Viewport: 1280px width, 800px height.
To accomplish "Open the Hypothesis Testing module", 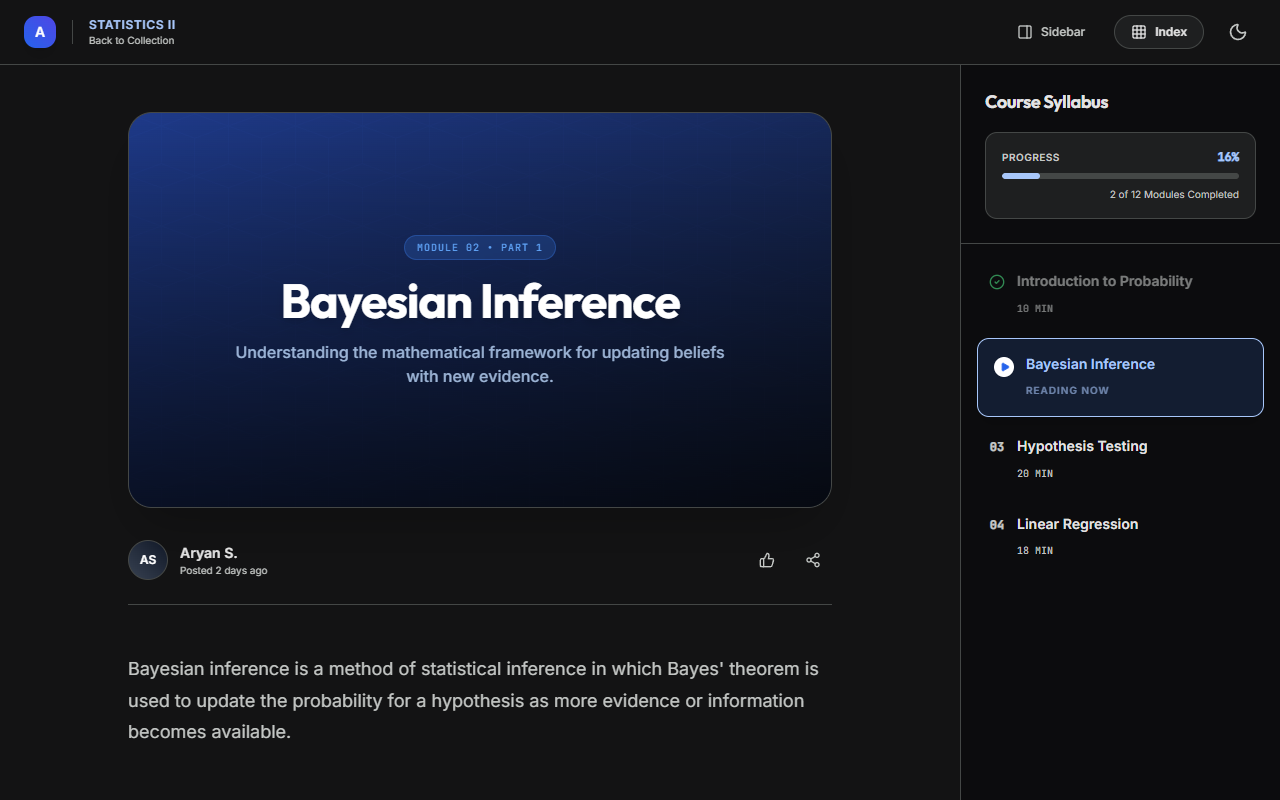I will (x=1082, y=447).
